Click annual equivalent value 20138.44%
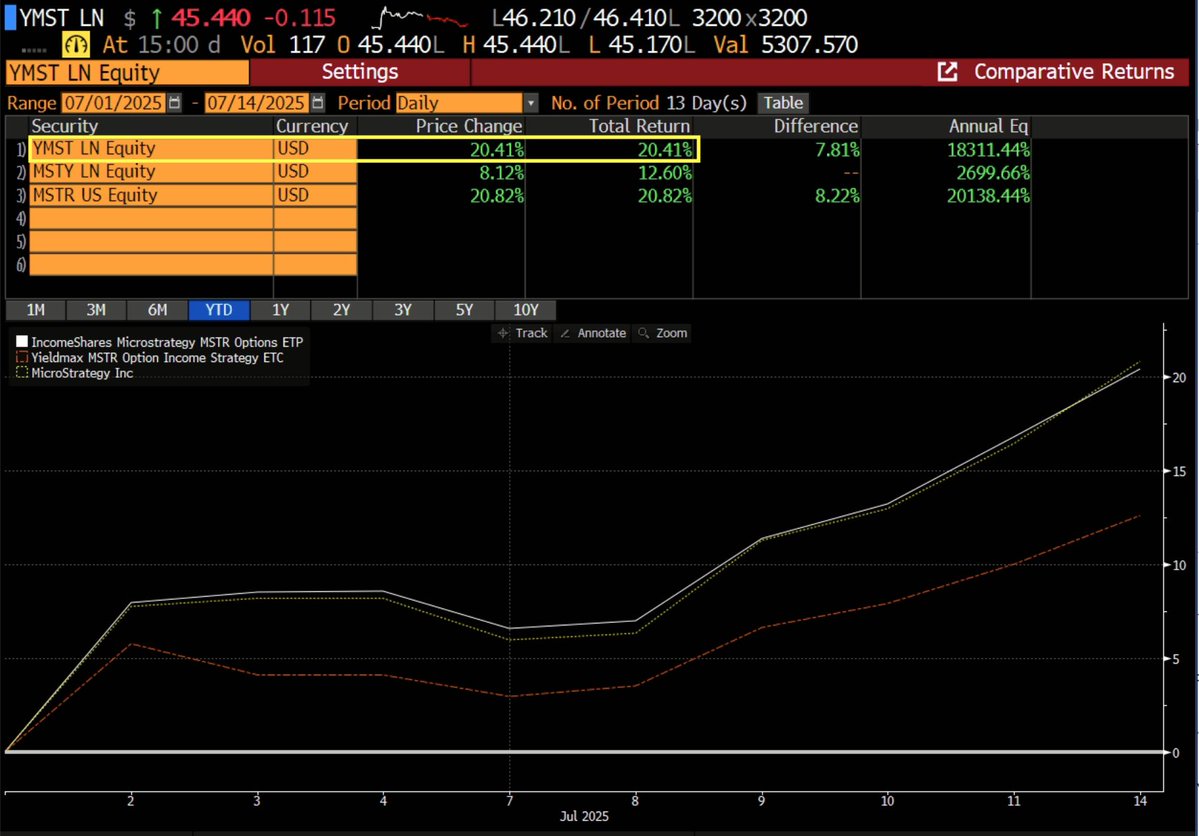This screenshot has width=1199, height=836. (989, 196)
